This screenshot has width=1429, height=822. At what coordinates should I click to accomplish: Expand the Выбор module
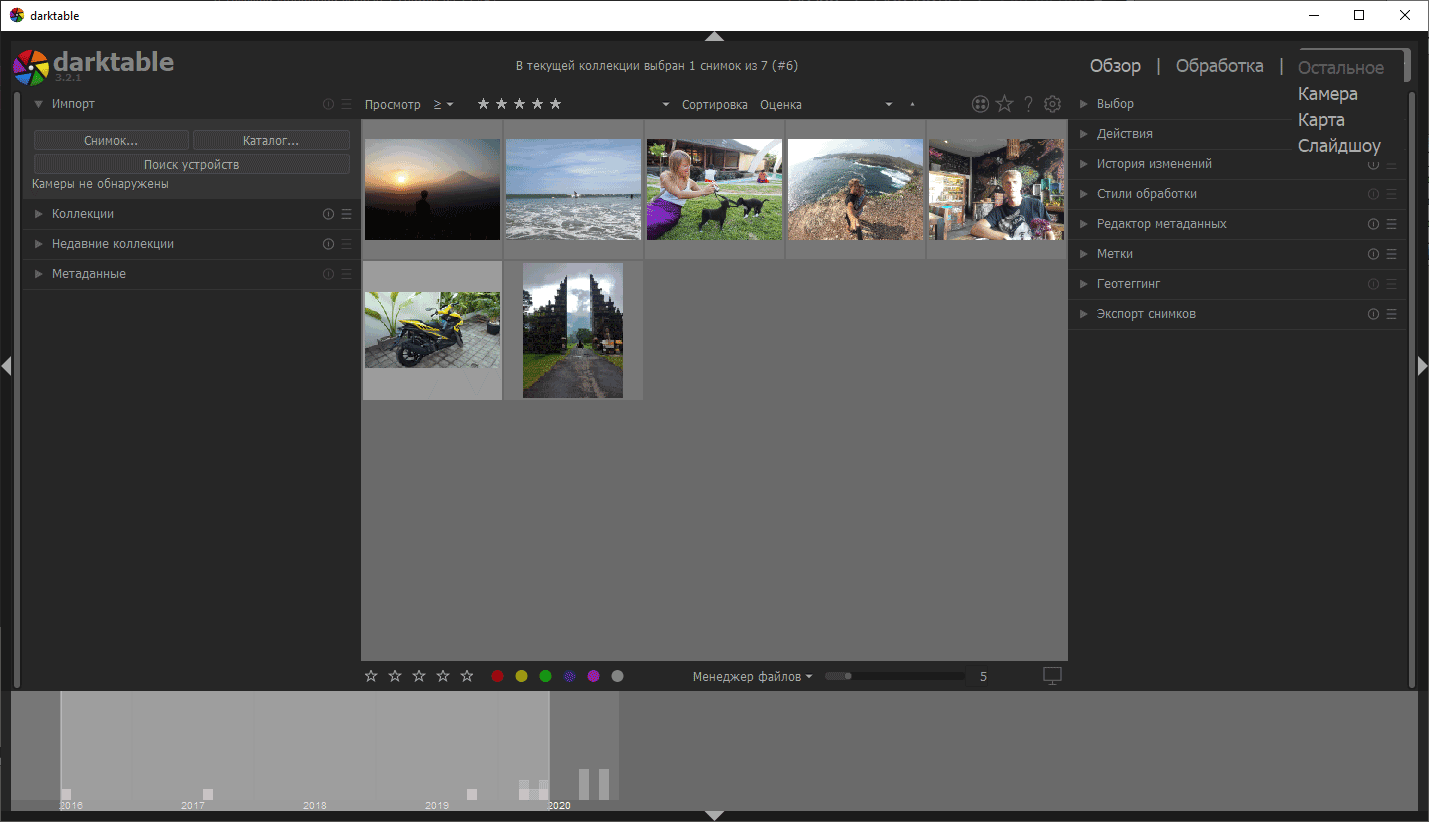pyautogui.click(x=1084, y=104)
